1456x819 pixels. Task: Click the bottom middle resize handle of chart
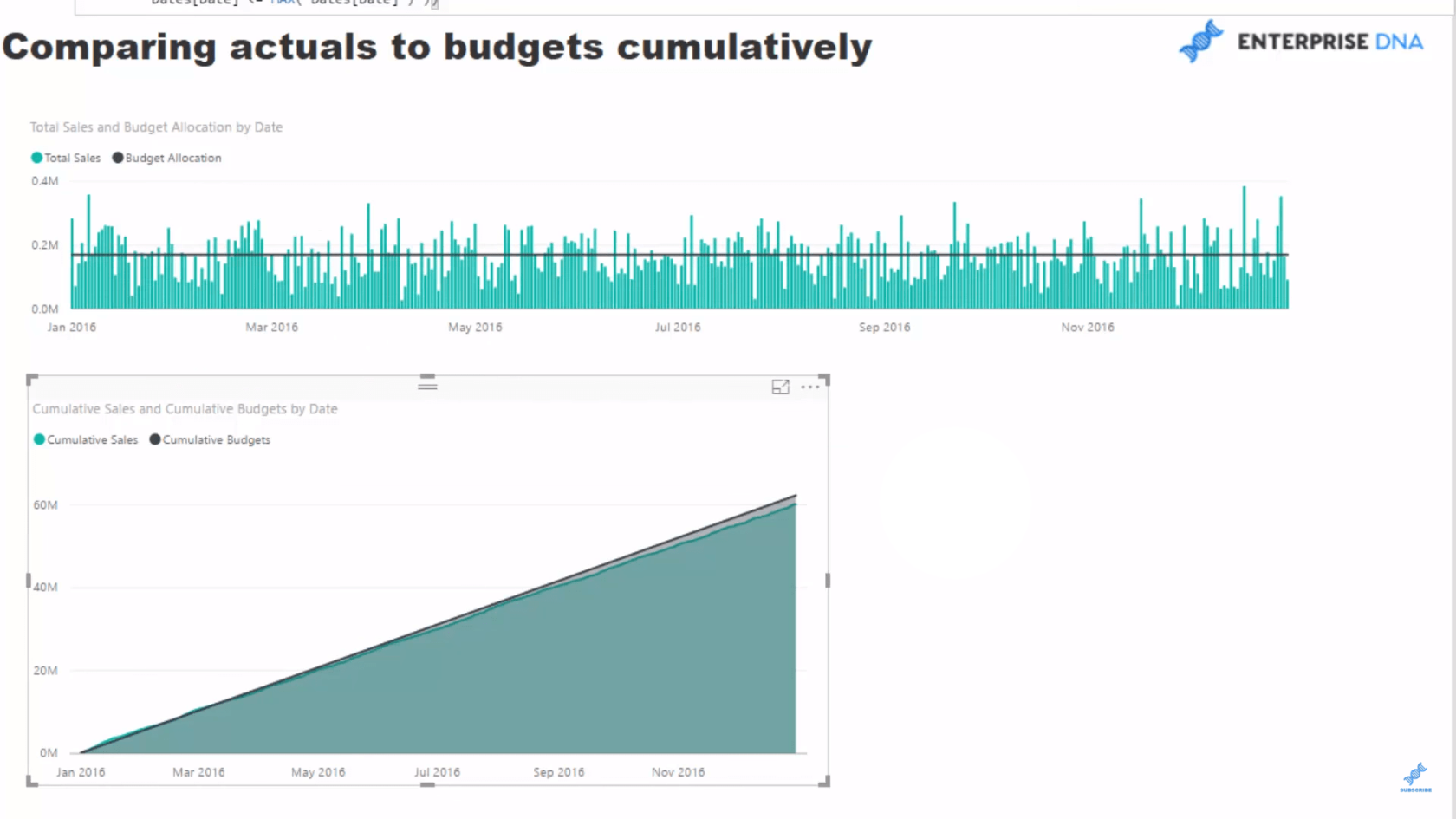[427, 784]
